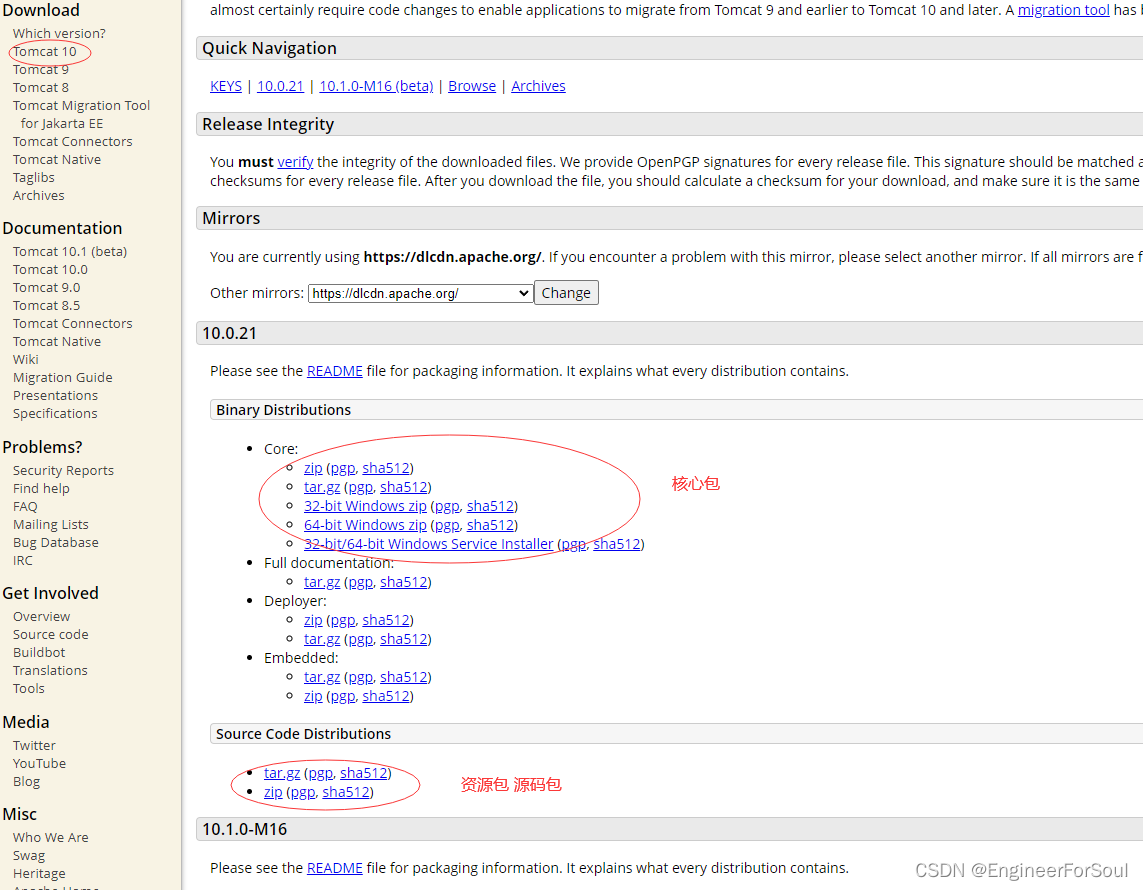Download 32-bit/64-bit Windows Service Installer
The height and width of the screenshot is (890, 1143).
(429, 544)
